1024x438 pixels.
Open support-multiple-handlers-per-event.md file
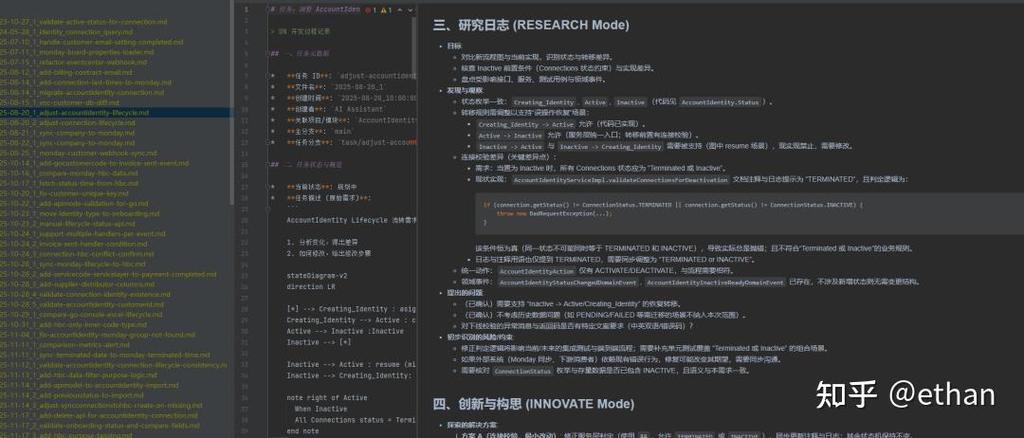click(82, 234)
